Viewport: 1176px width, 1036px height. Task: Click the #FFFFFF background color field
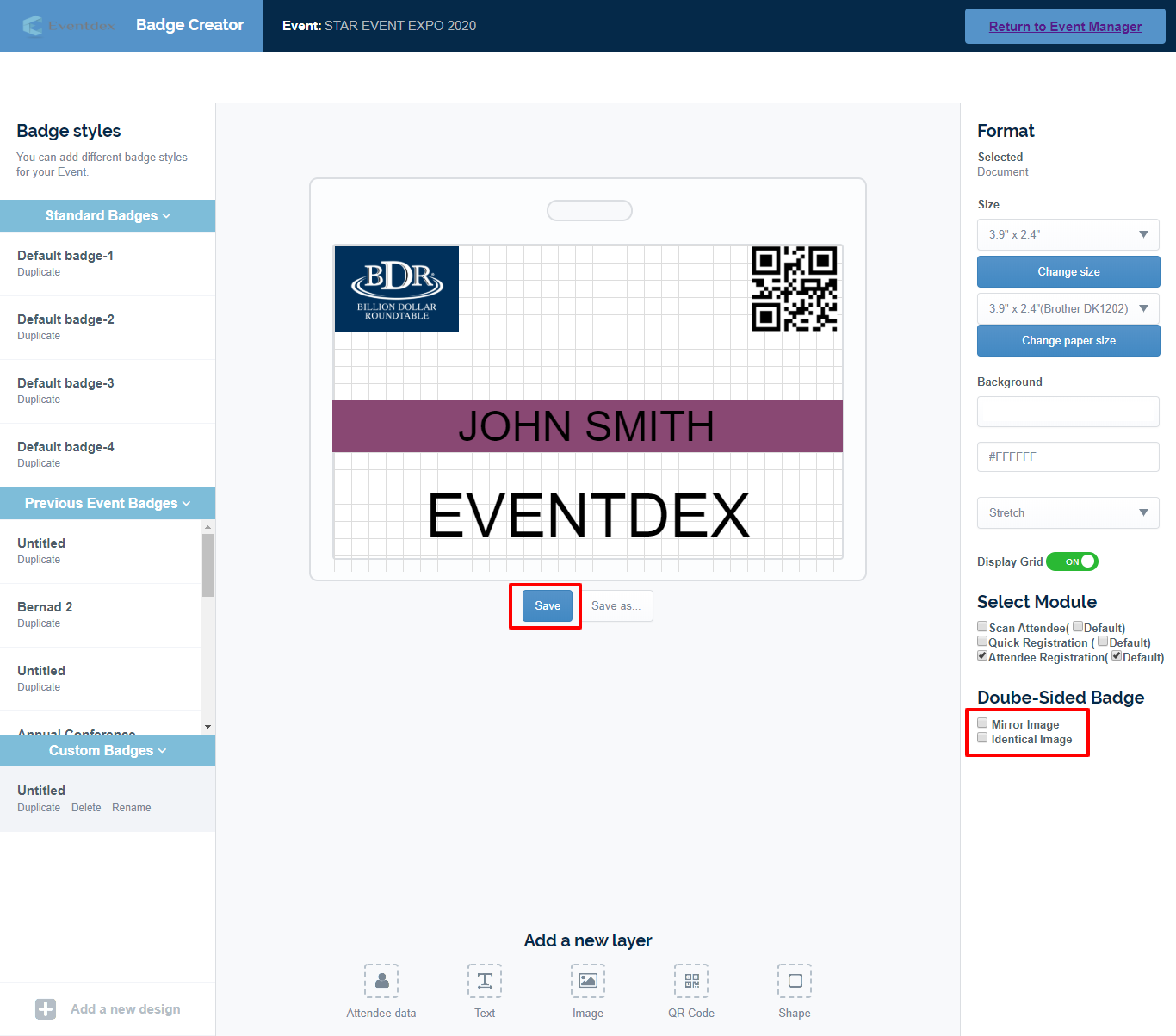pos(1068,456)
